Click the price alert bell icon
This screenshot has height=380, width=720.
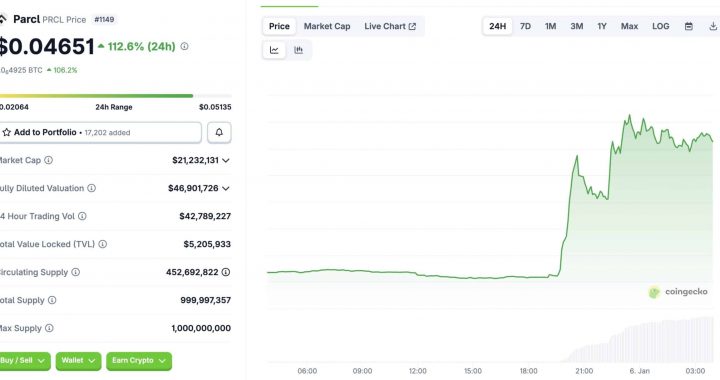(219, 132)
